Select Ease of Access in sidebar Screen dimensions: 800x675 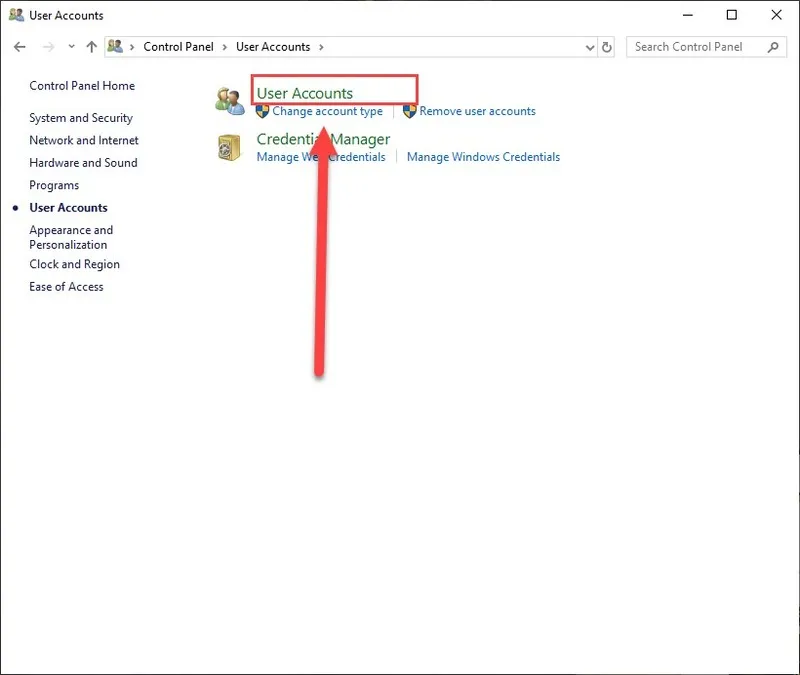[66, 287]
